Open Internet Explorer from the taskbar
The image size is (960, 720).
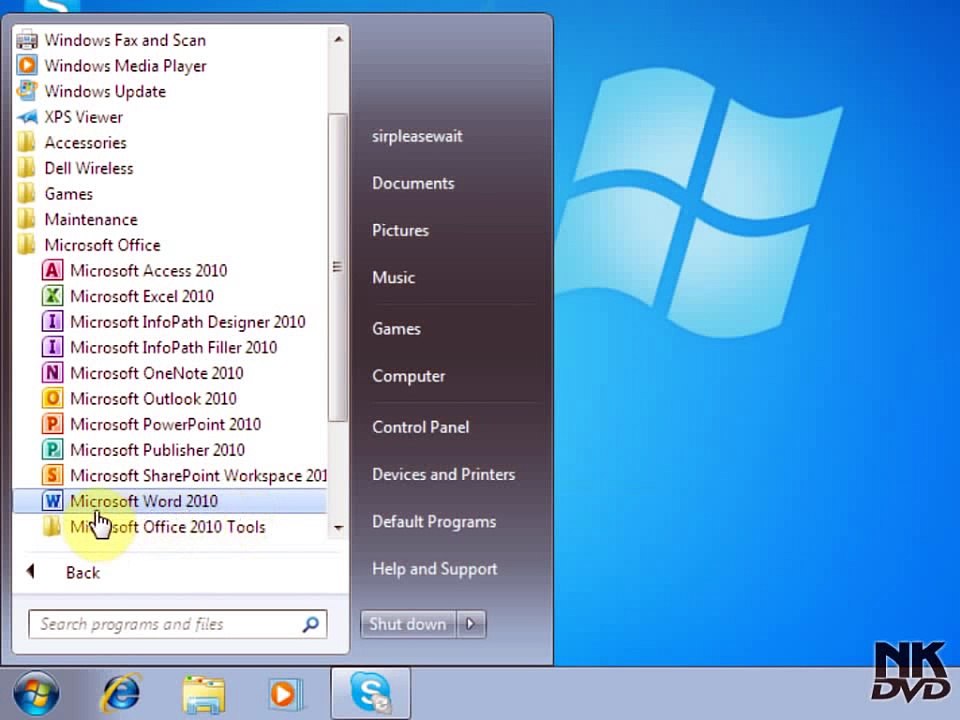tap(121, 694)
